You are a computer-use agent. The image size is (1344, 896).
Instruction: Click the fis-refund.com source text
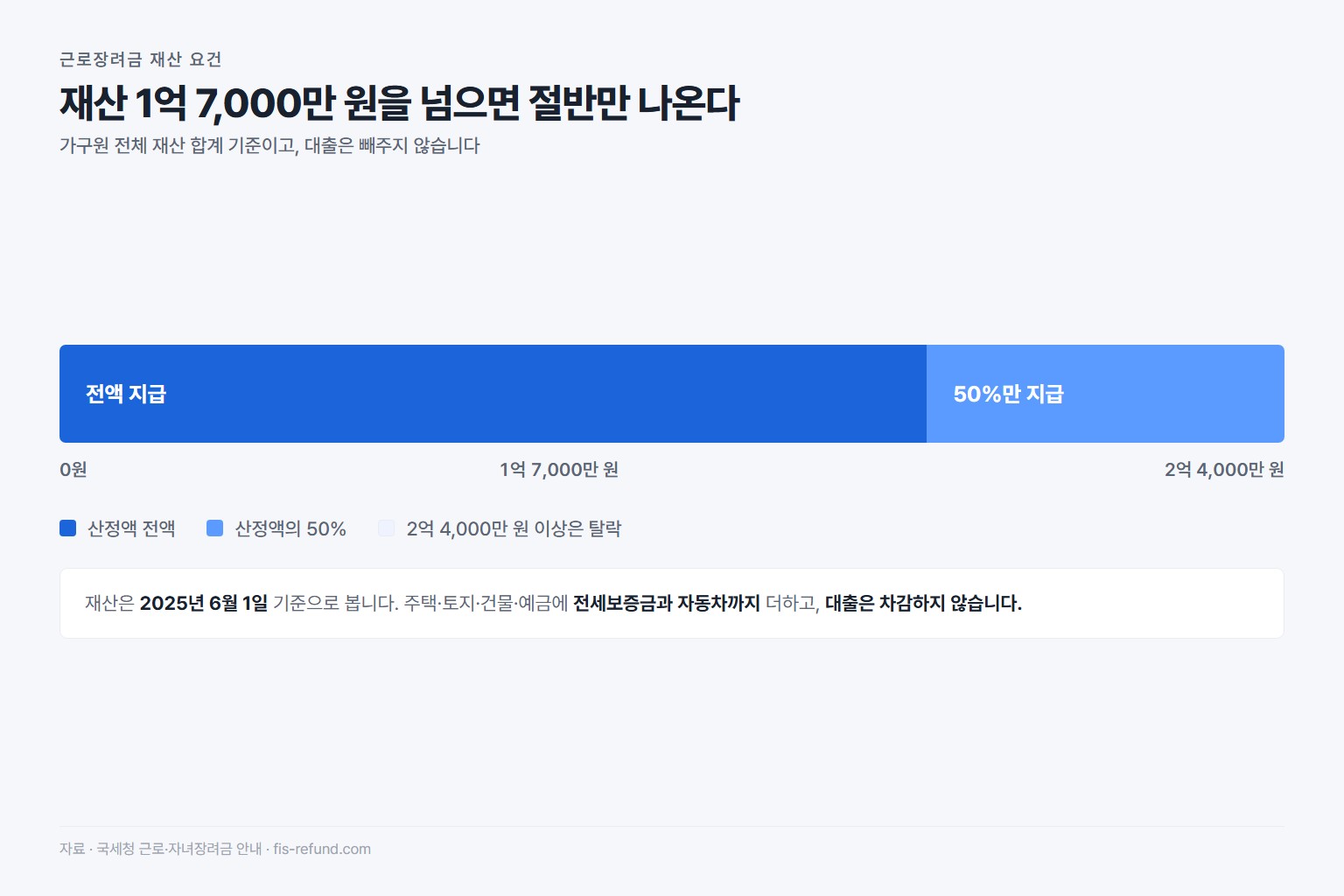(x=322, y=849)
